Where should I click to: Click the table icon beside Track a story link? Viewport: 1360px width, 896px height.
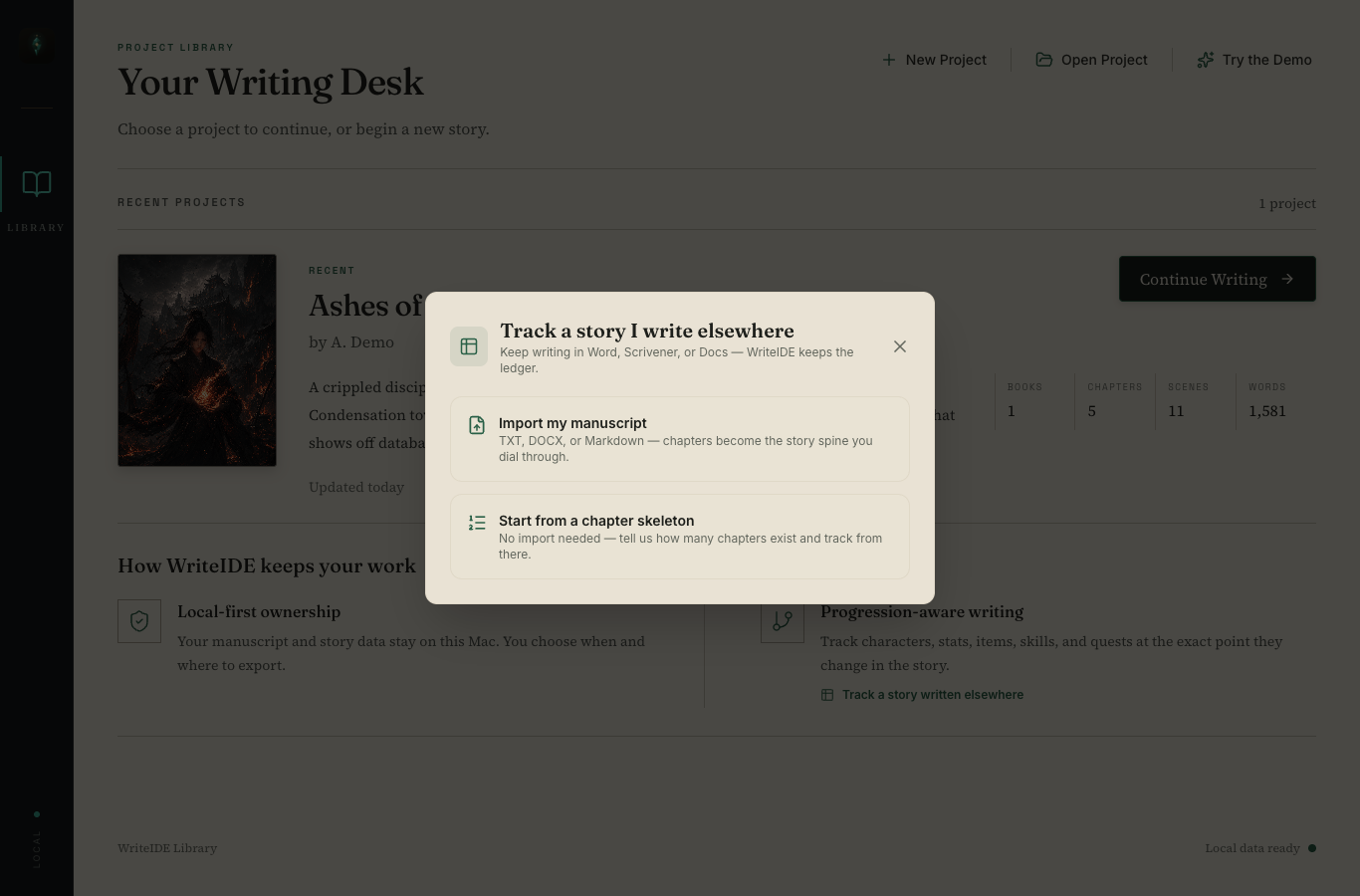pos(827,695)
